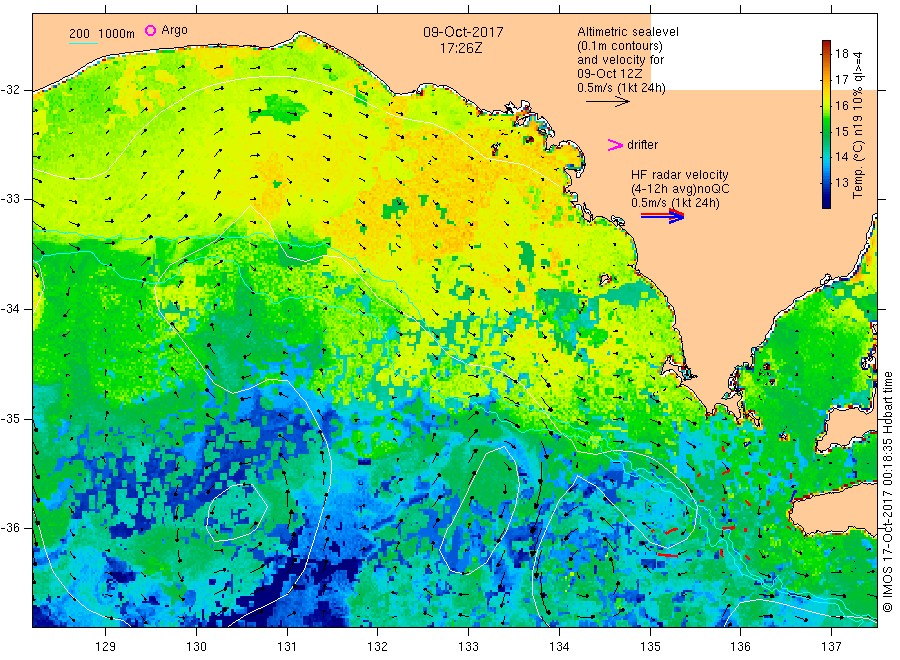Click the cyan 200m isobath legend line
This screenshot has width=900, height=660.
83,43
